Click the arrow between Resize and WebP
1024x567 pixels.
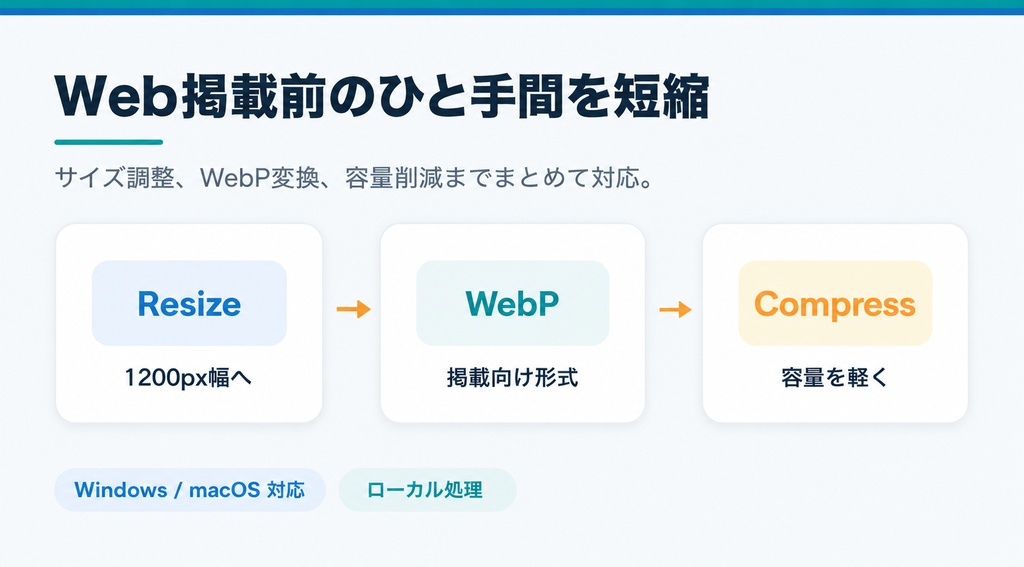pos(353,309)
